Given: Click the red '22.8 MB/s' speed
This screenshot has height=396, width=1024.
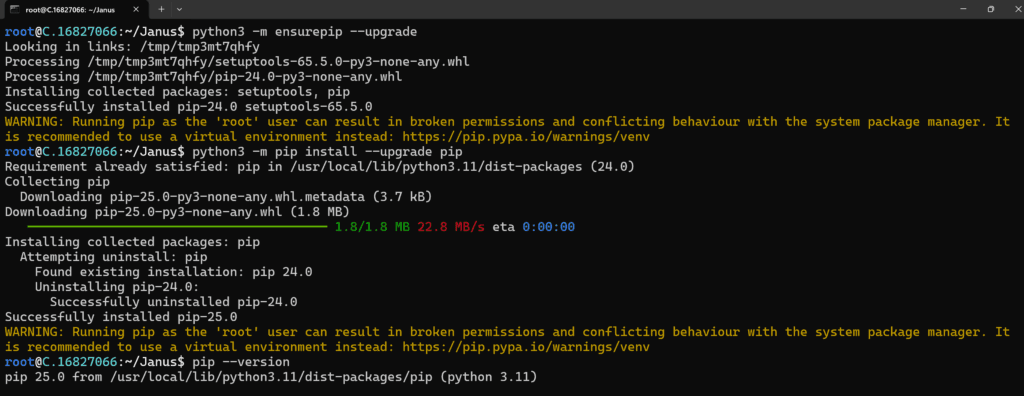Looking at the screenshot, I should pos(451,227).
